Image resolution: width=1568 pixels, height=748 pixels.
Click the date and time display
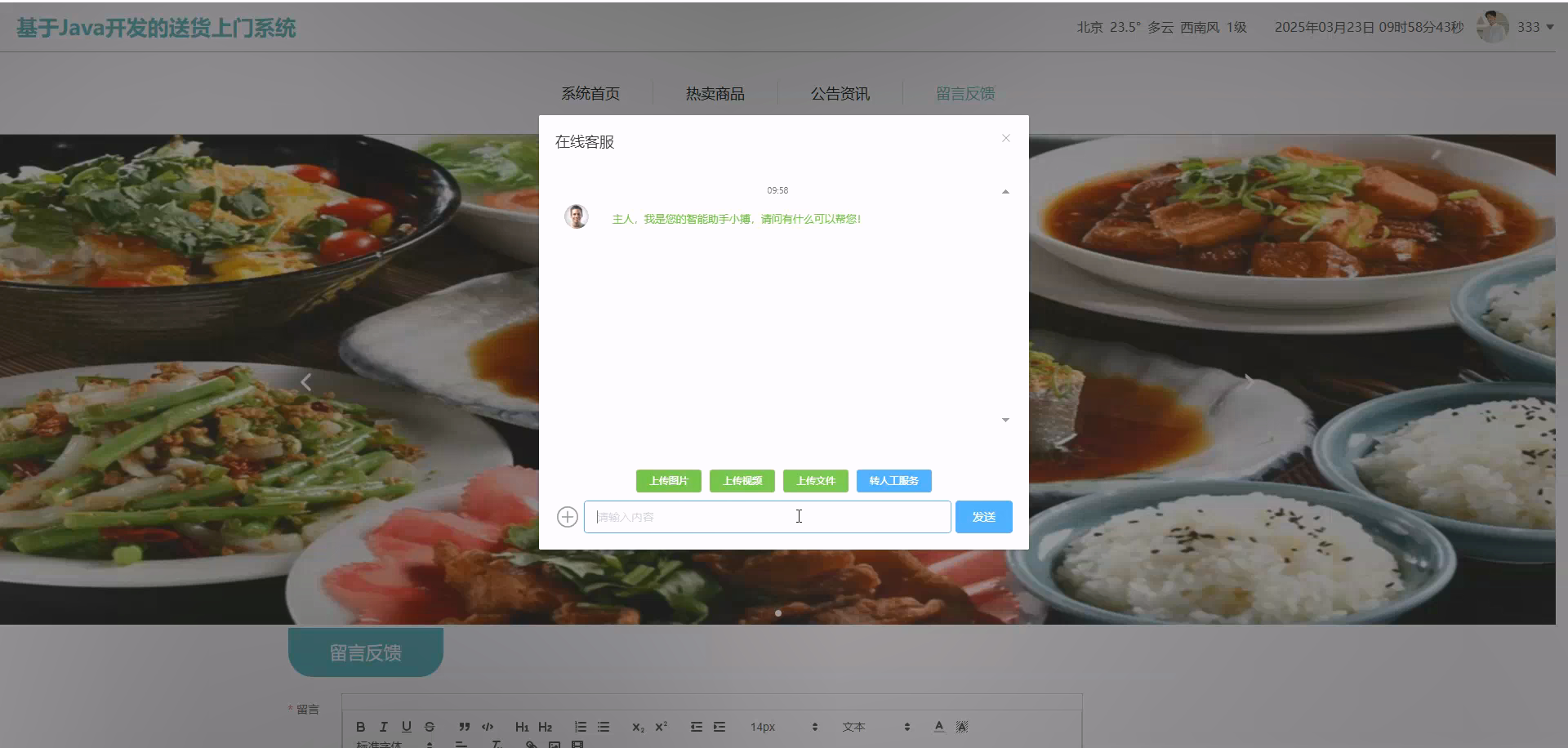click(x=1369, y=27)
